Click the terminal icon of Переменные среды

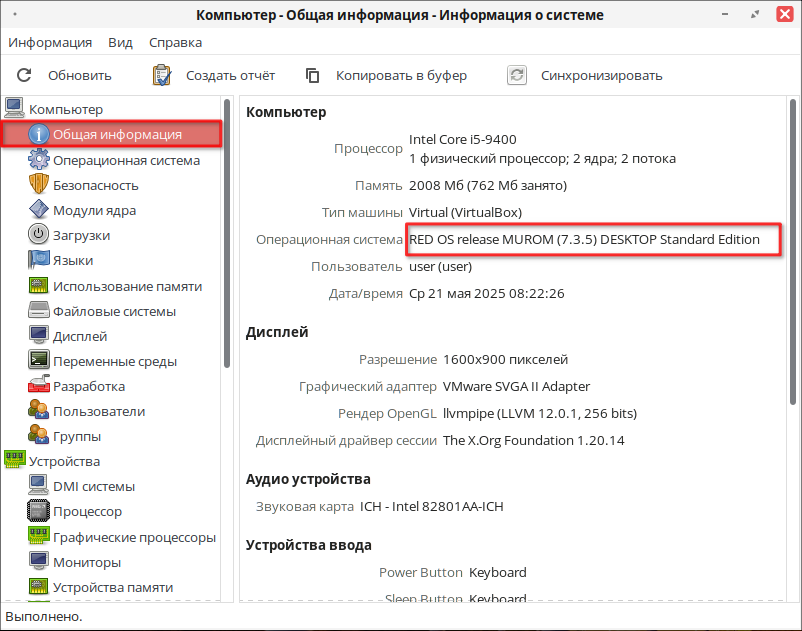(x=38, y=360)
